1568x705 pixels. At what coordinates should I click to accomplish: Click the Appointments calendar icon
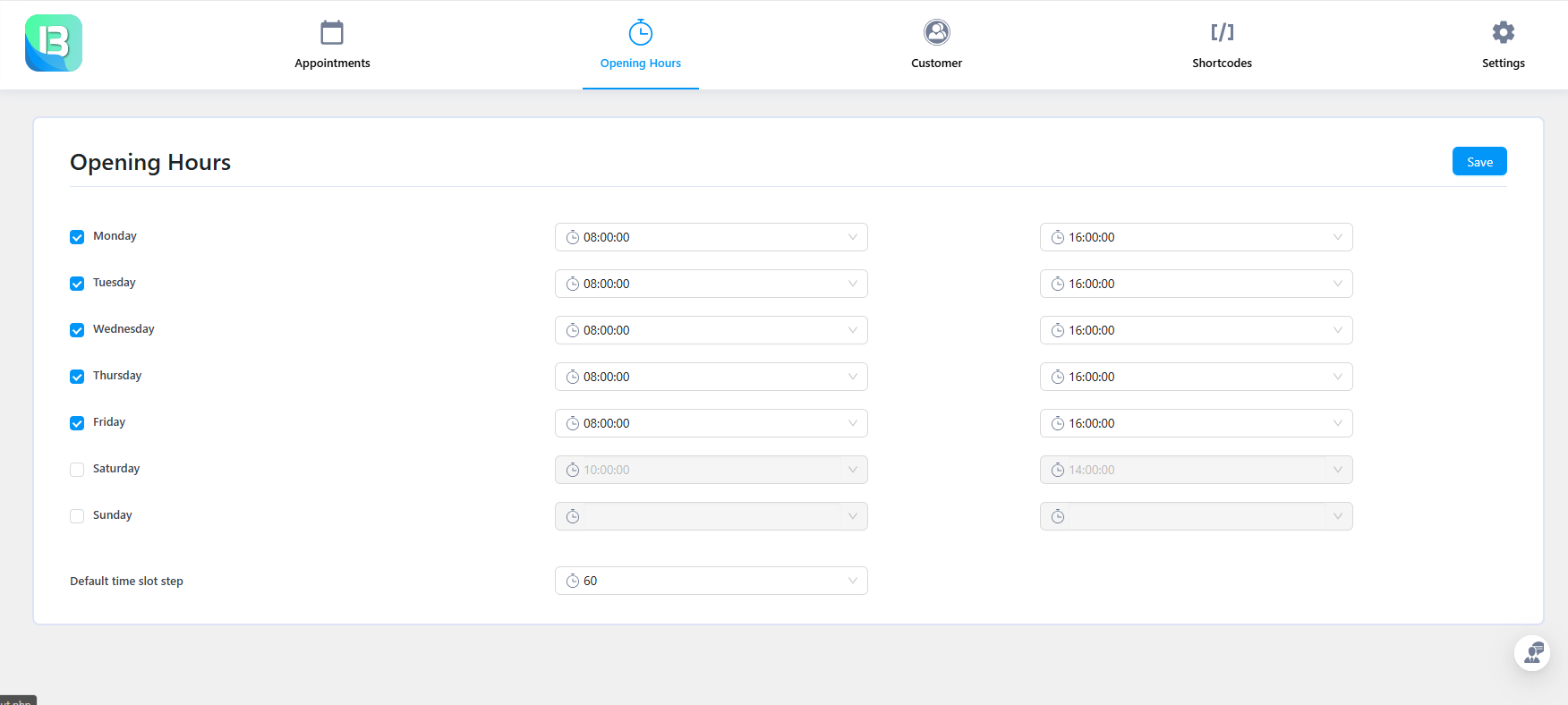click(332, 32)
